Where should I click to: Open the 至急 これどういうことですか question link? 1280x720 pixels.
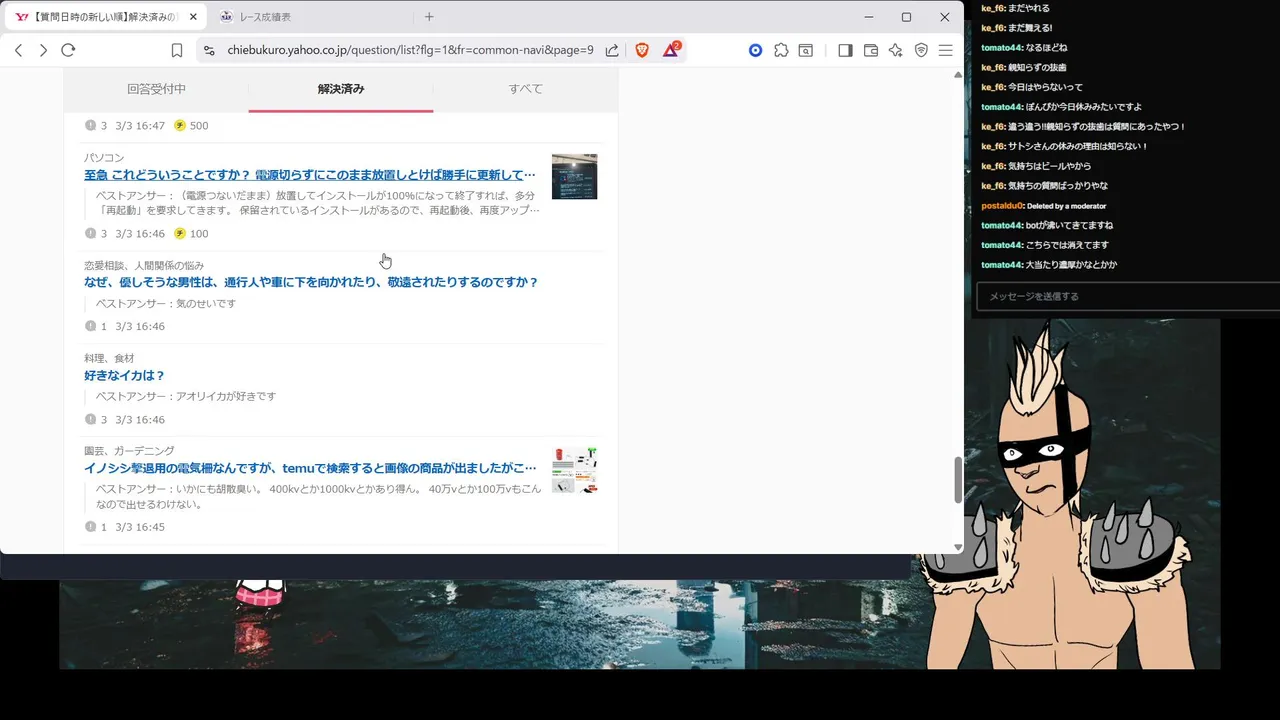click(x=310, y=175)
